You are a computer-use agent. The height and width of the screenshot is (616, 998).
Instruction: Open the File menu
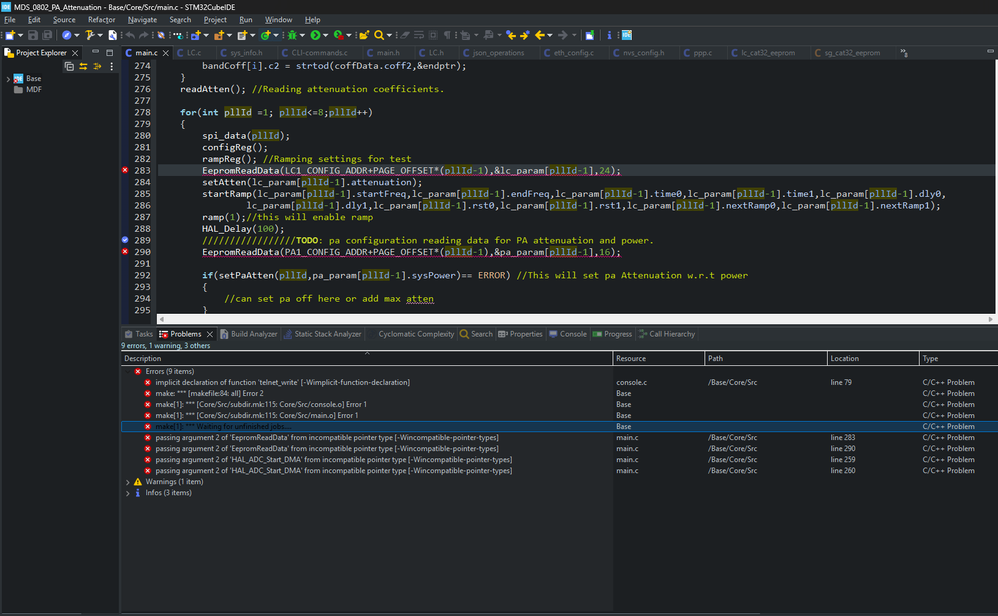10,20
